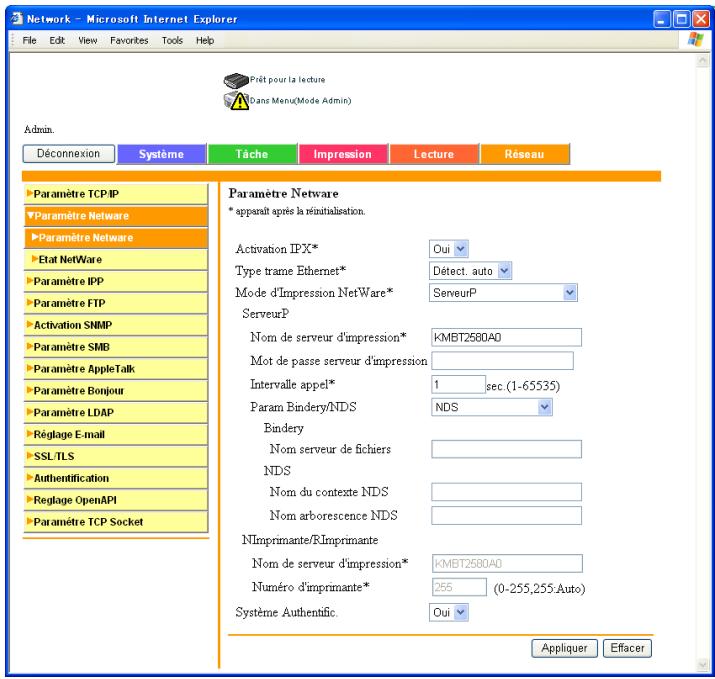Switch to the Réseau tab
Image resolution: width=715 pixels, height=679 pixels.
(x=524, y=154)
